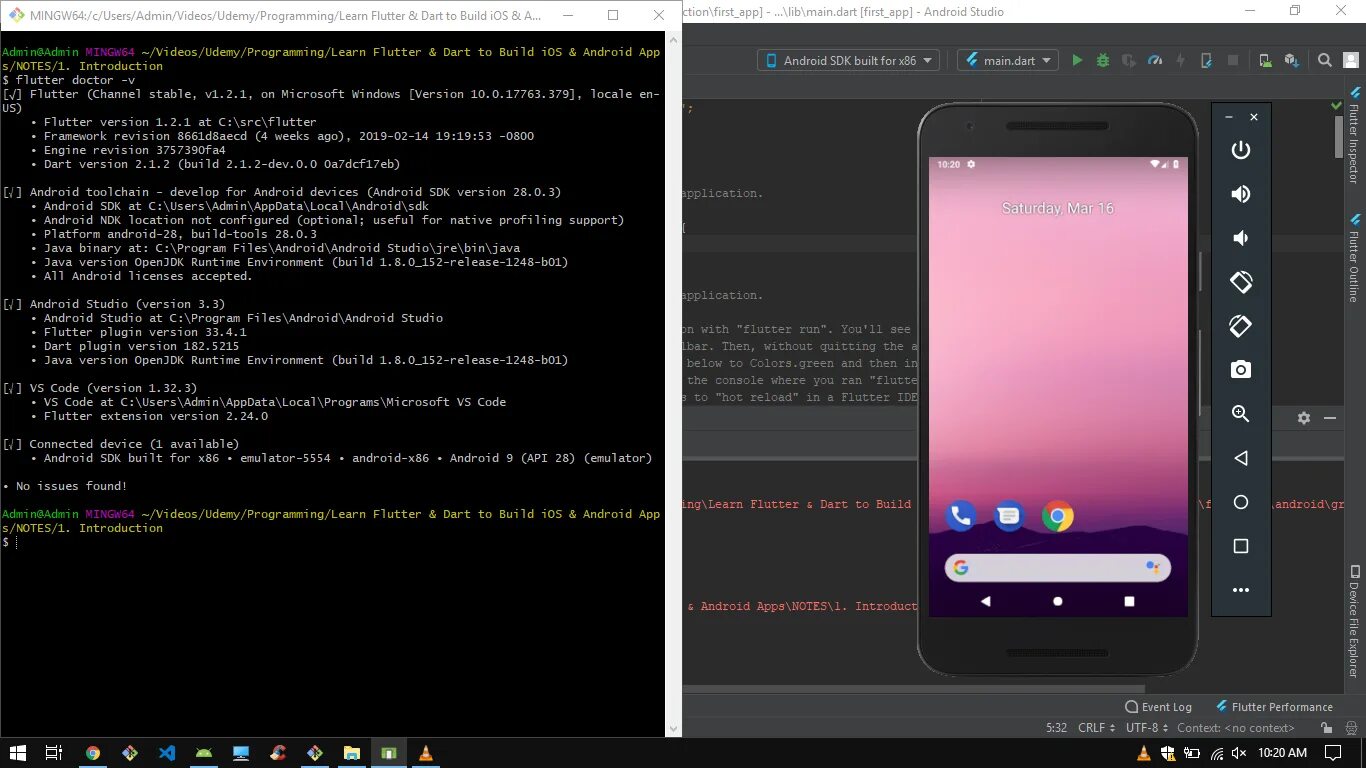This screenshot has width=1366, height=768.
Task: Tap the Google Assistant icon in the search bar
Action: [x=1152, y=568]
